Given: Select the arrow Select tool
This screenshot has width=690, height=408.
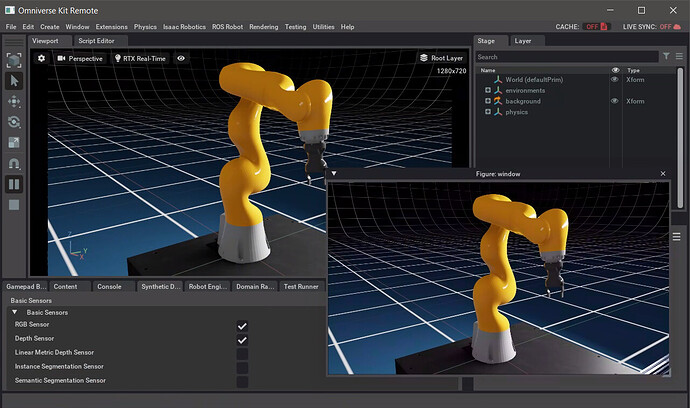Looking at the screenshot, I should 14,81.
